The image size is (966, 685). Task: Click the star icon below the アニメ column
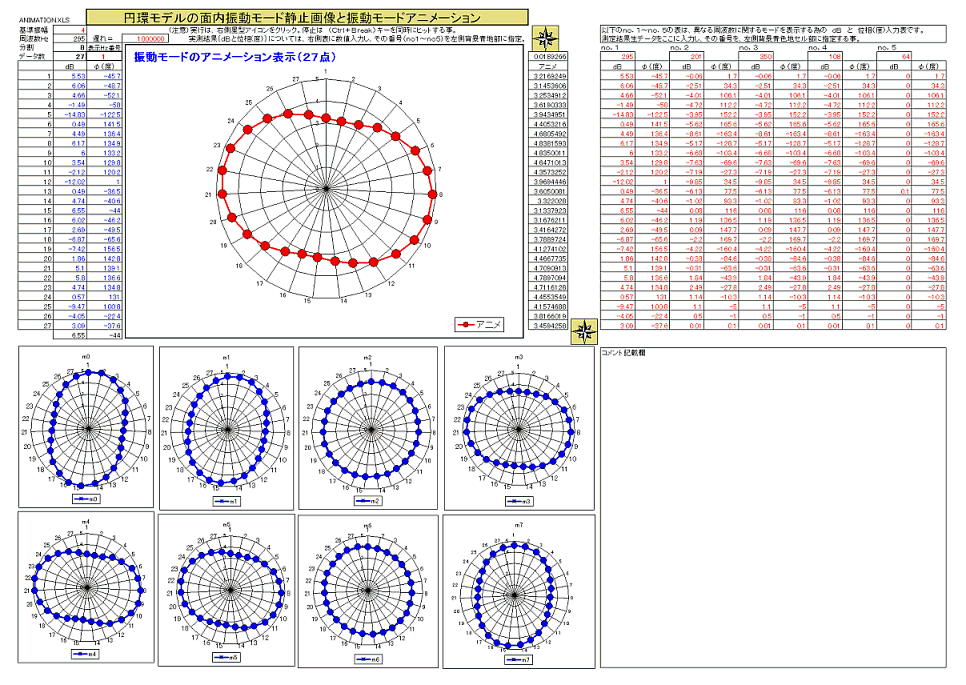[x=577, y=336]
